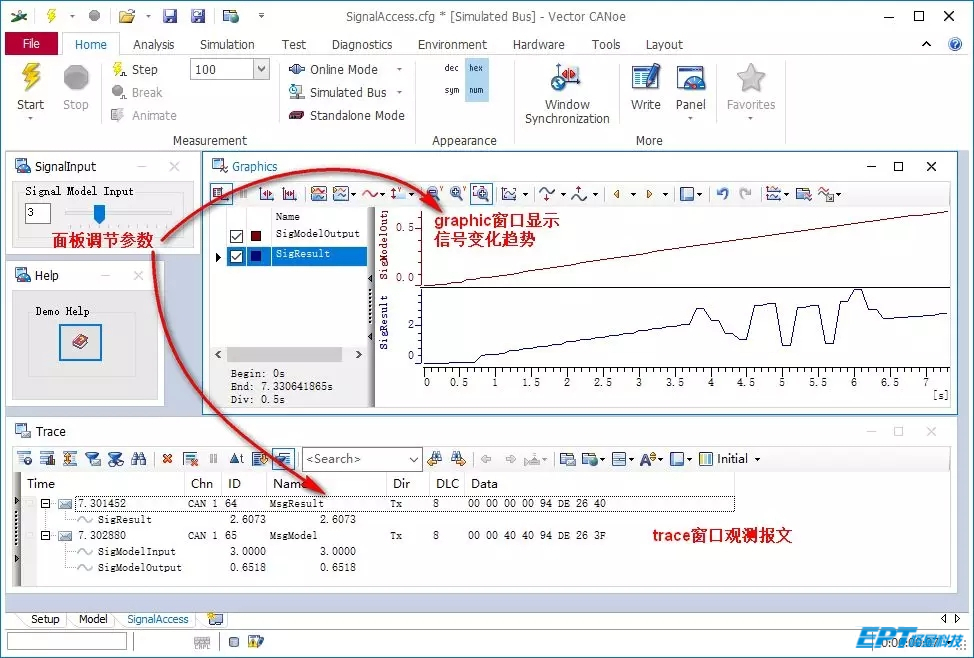Image resolution: width=974 pixels, height=658 pixels.
Task: Click Window Synchronization icon
Action: coord(566,78)
